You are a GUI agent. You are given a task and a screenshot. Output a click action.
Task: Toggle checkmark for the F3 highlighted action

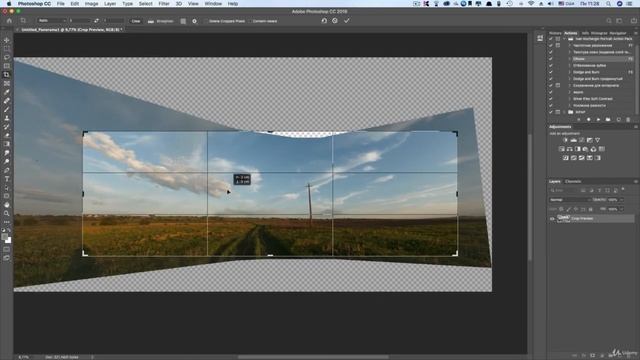pos(551,59)
